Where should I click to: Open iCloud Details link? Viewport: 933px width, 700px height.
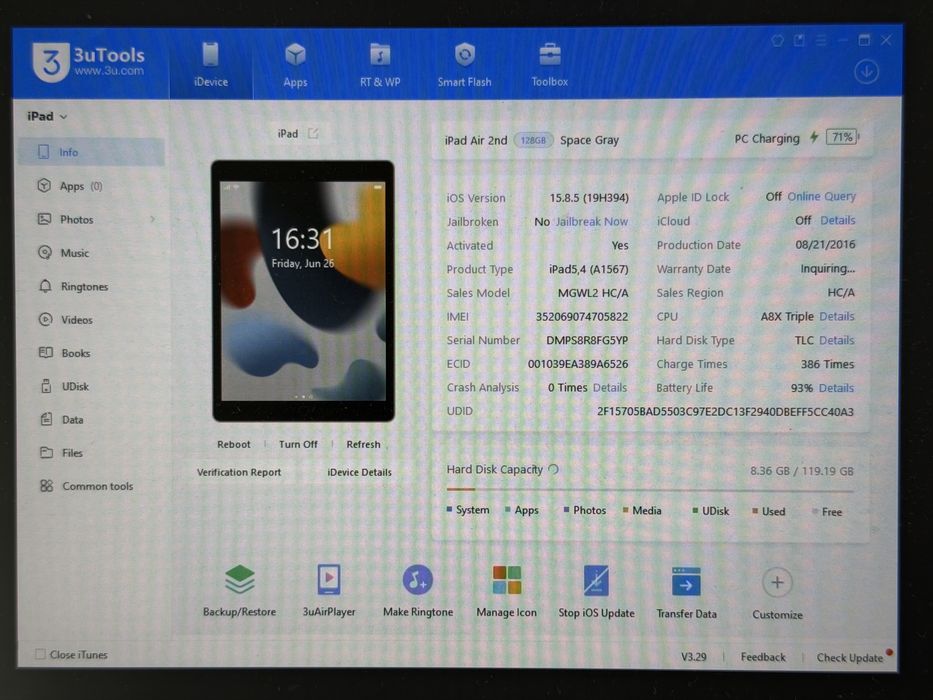(x=837, y=220)
